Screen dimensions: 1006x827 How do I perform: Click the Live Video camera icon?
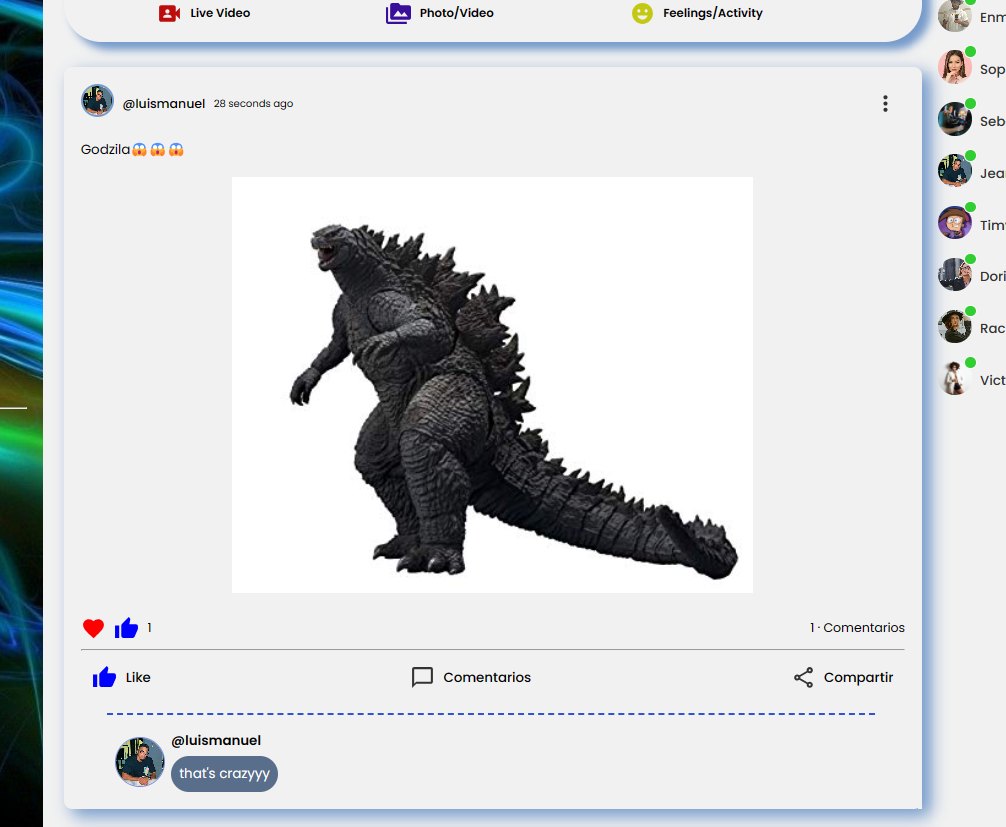(169, 13)
